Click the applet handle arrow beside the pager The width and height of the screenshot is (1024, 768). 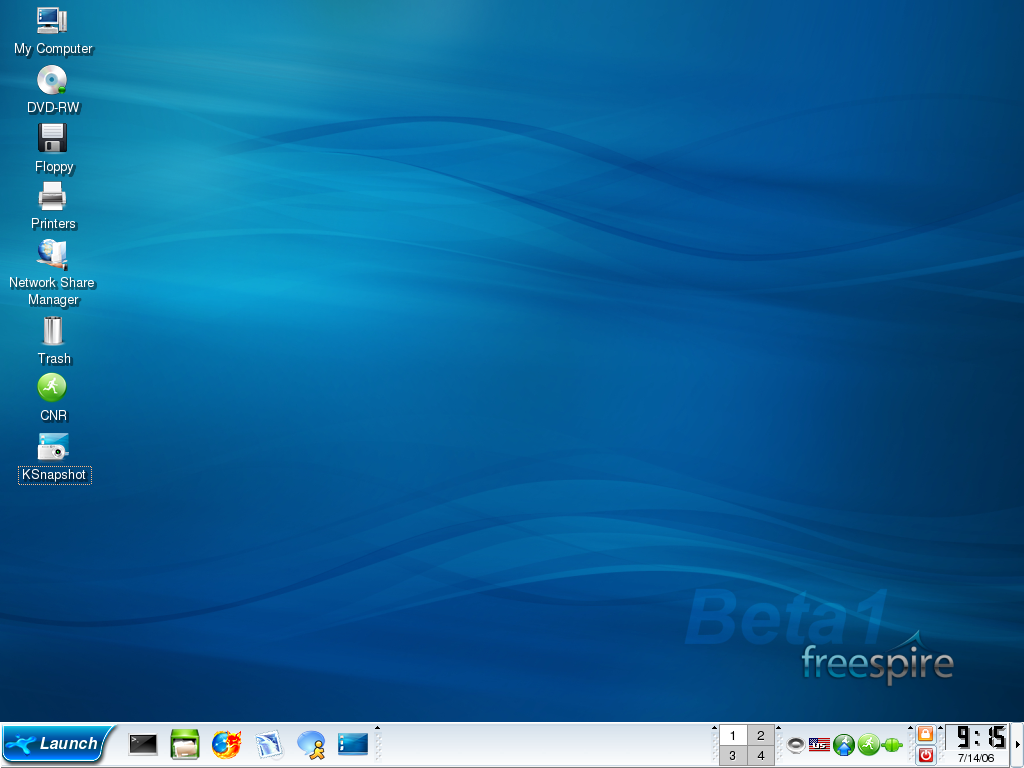tap(714, 728)
